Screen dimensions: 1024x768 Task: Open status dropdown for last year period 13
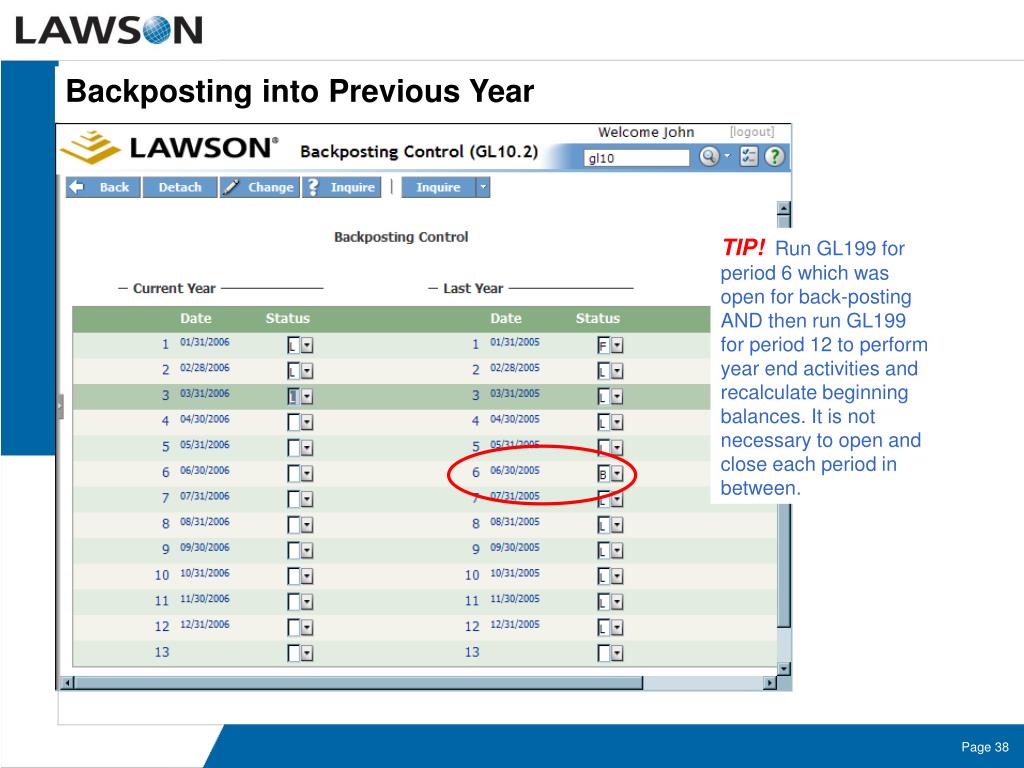[x=617, y=653]
